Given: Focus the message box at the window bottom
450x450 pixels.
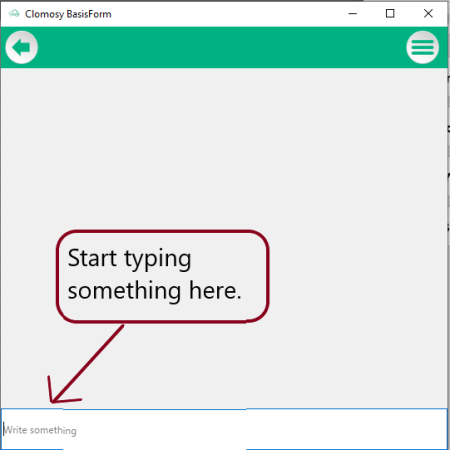Looking at the screenshot, I should pyautogui.click(x=224, y=429).
